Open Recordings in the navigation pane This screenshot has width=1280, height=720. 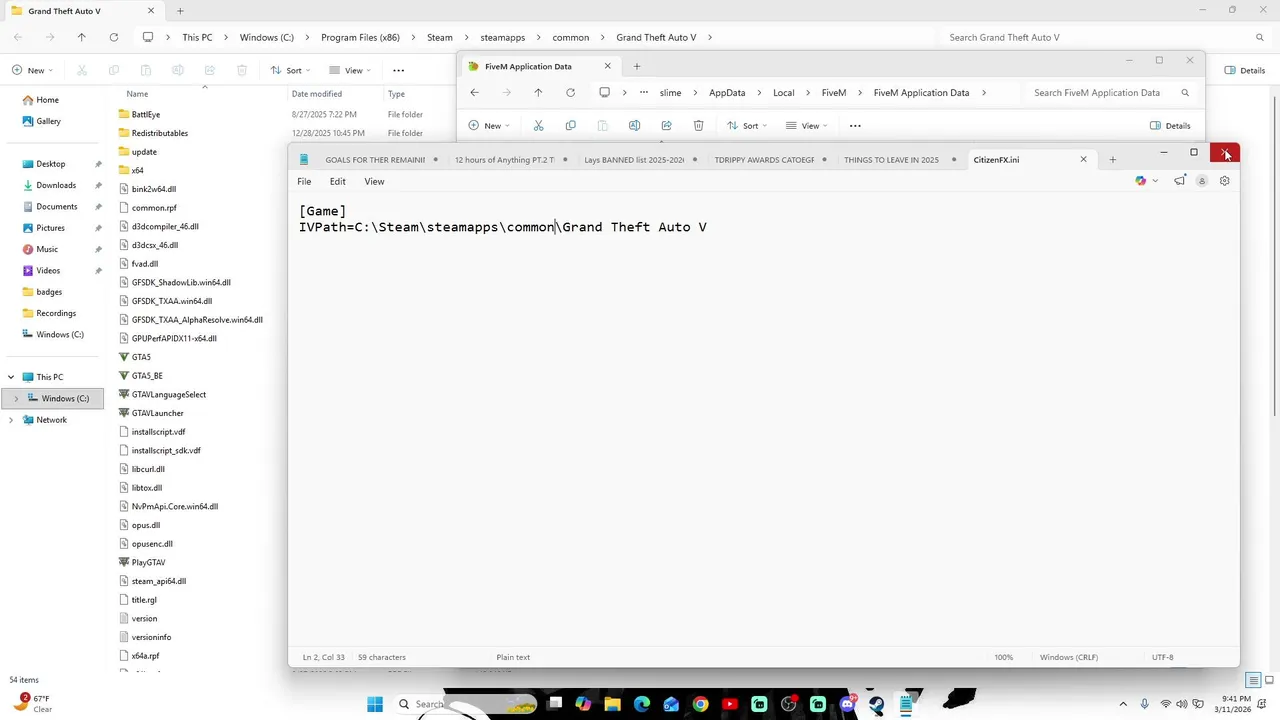[56, 313]
